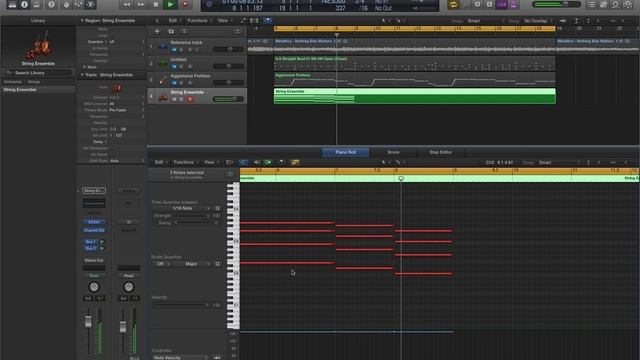The width and height of the screenshot is (640, 360).
Task: Open the List Editors button
Action: coord(592,4)
